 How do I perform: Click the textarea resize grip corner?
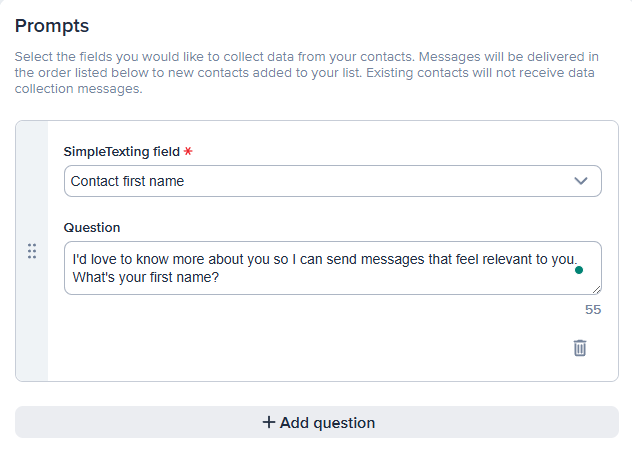[596, 289]
